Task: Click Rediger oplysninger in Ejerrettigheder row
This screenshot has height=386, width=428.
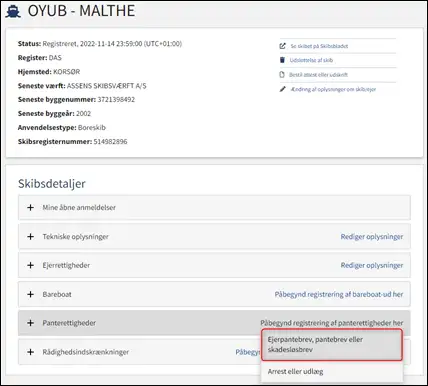Action: point(372,265)
